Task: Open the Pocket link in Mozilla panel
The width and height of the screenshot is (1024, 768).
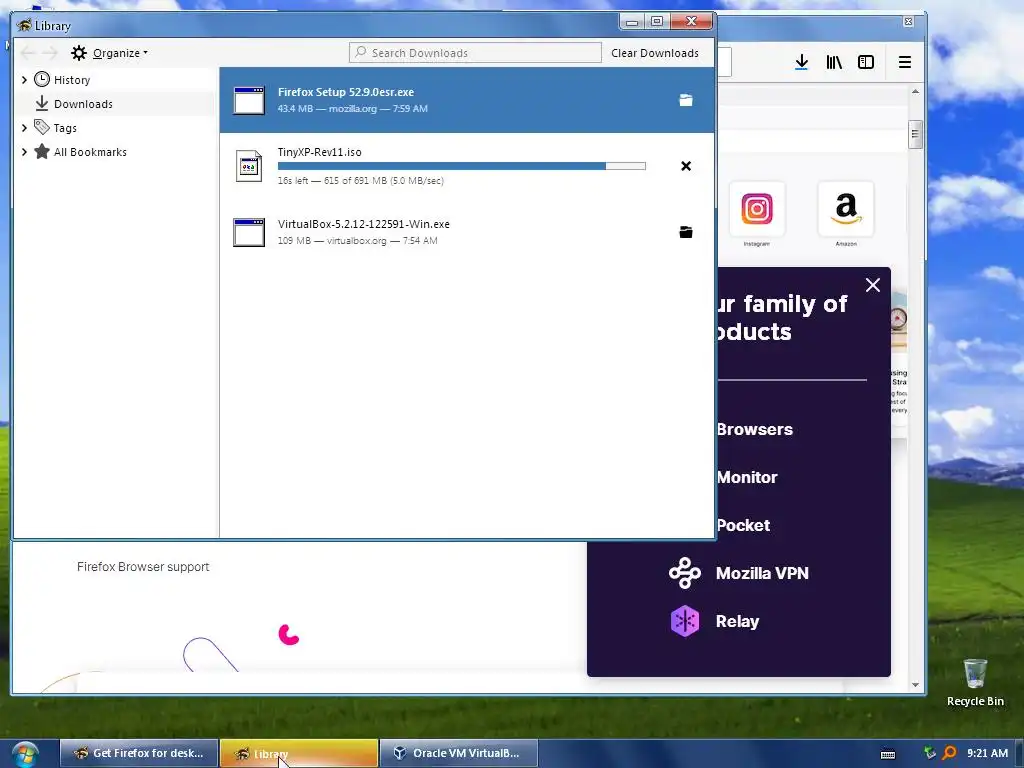Action: (x=743, y=525)
